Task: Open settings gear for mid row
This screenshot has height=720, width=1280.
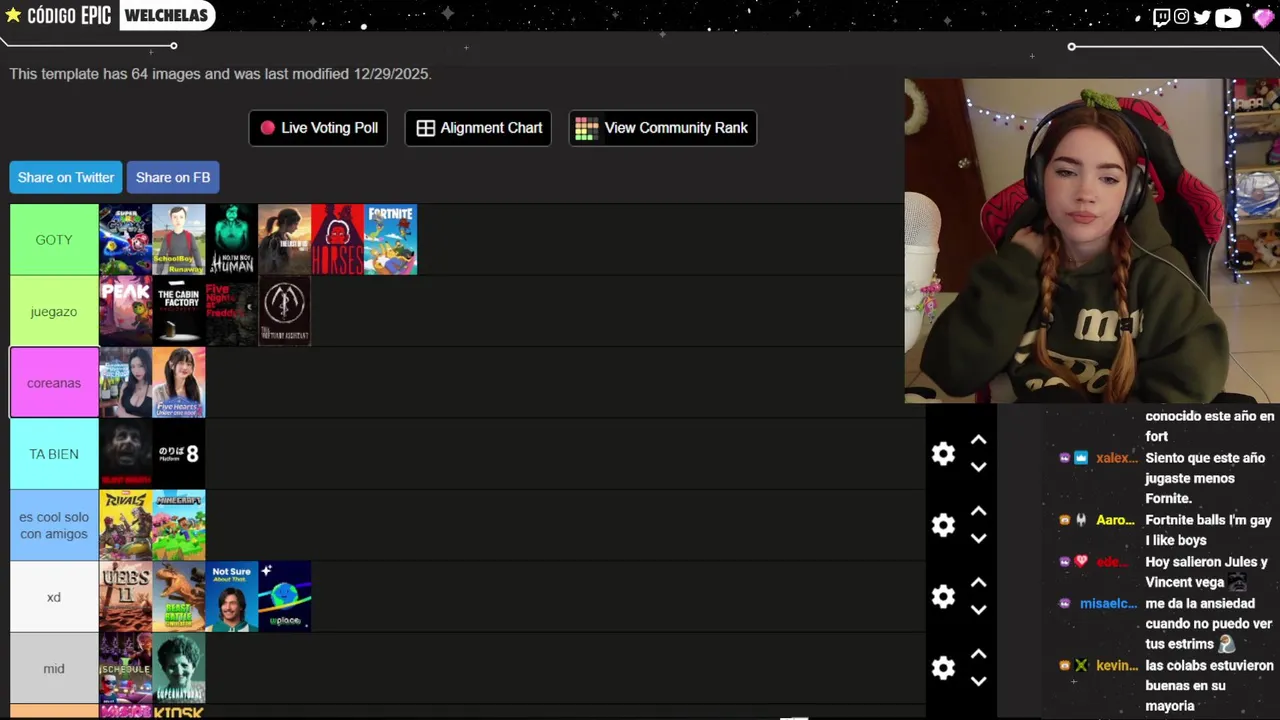Action: [943, 668]
